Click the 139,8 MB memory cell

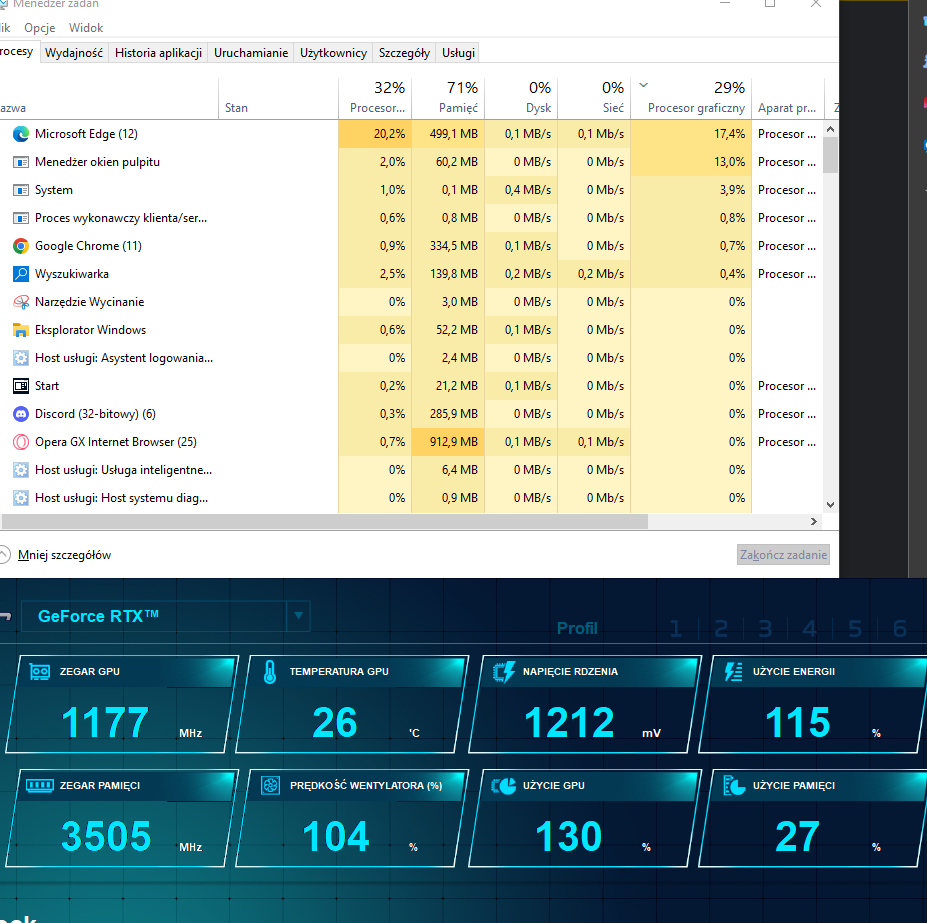pos(448,274)
